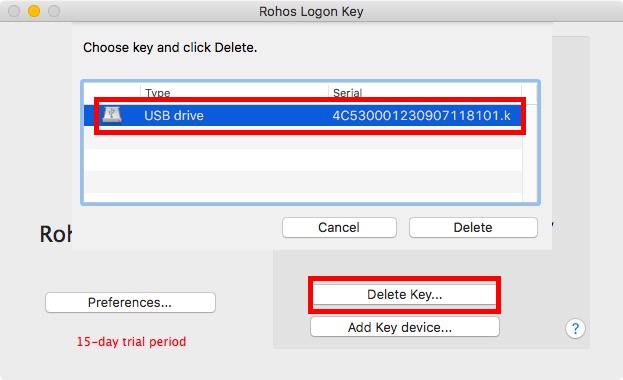
Task: Select serial 4C530001230907118101.k entry
Action: (x=422, y=115)
